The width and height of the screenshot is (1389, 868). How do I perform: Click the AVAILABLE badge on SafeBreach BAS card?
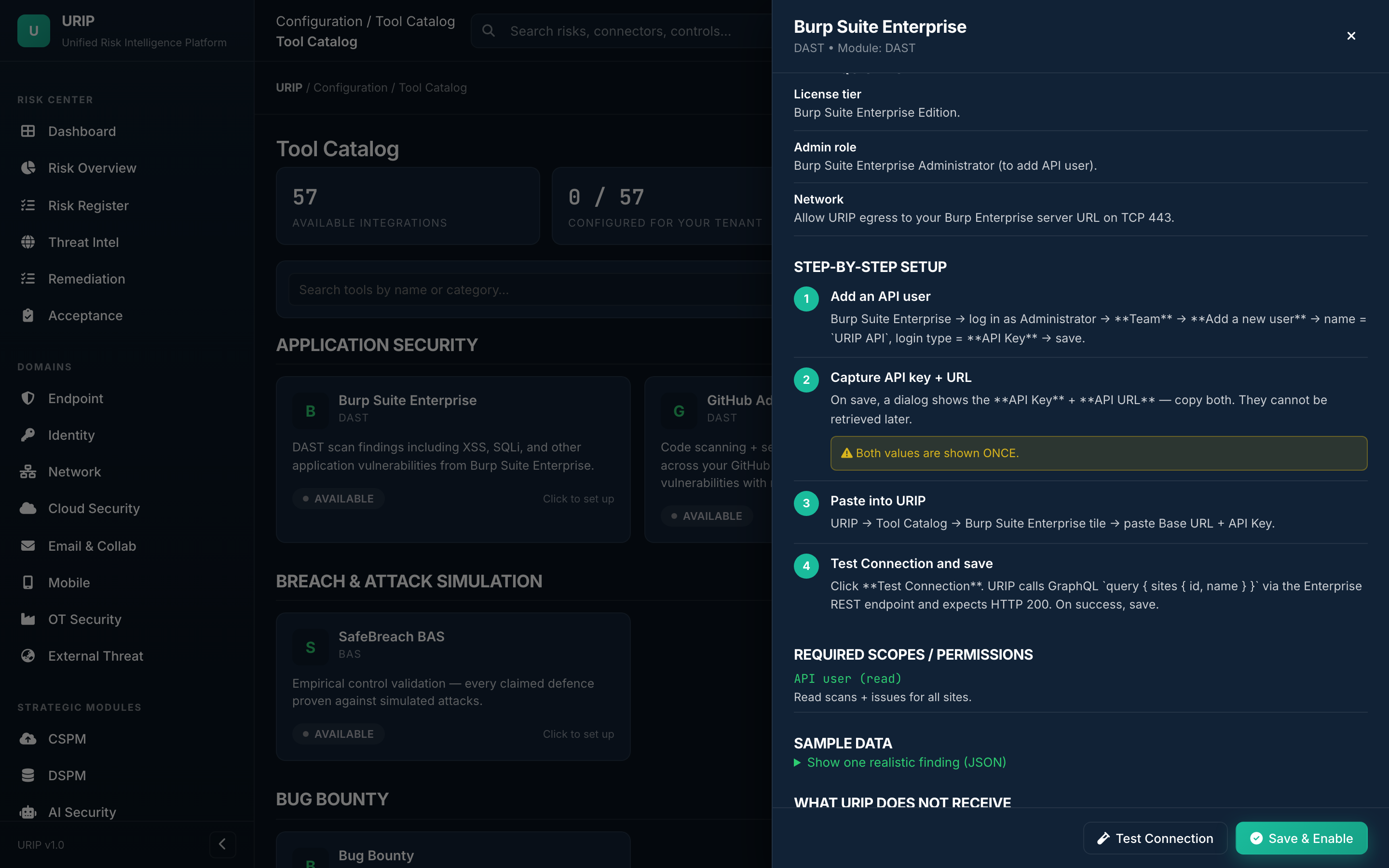pyautogui.click(x=338, y=733)
